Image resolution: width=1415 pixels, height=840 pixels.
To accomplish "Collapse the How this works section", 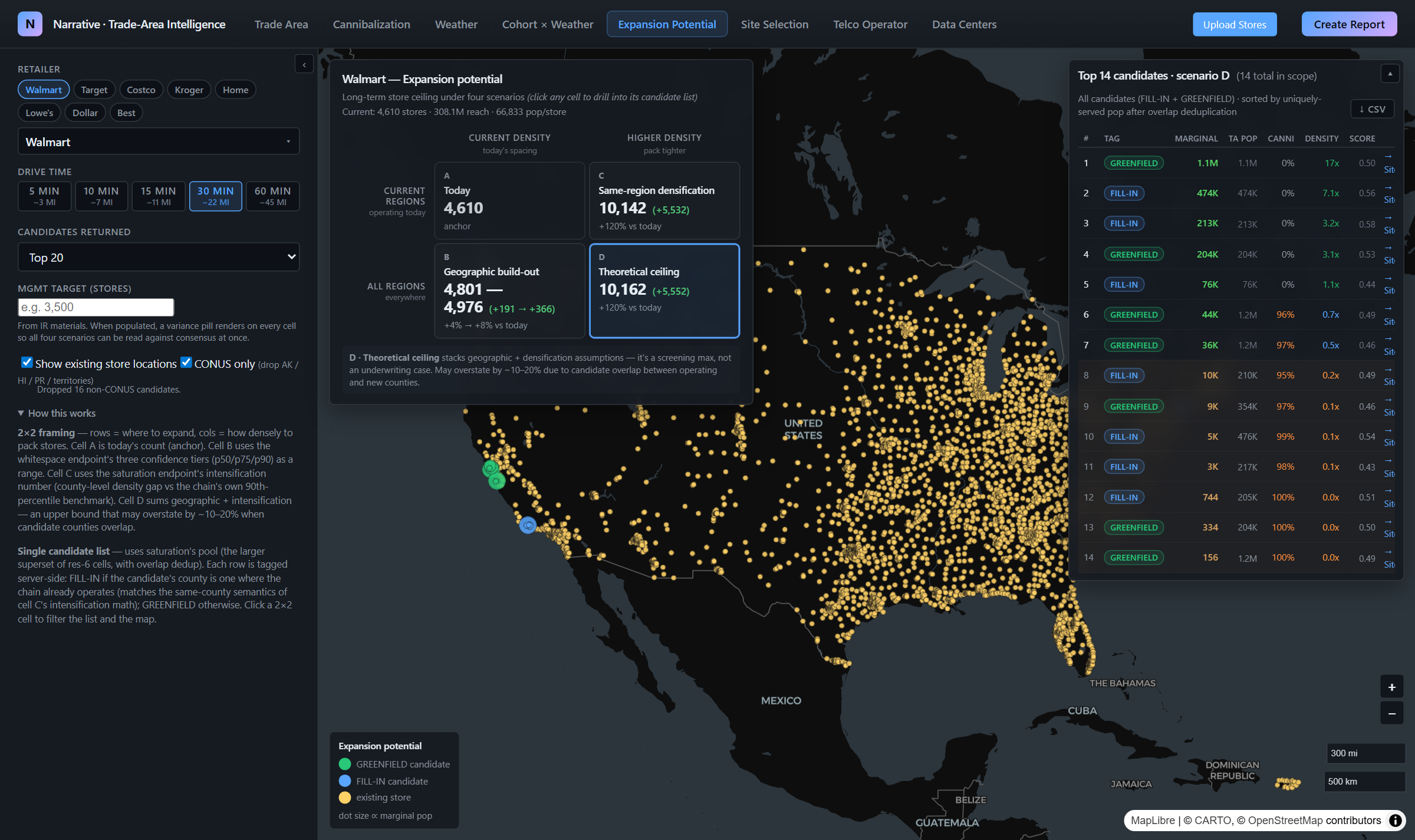I will [57, 413].
